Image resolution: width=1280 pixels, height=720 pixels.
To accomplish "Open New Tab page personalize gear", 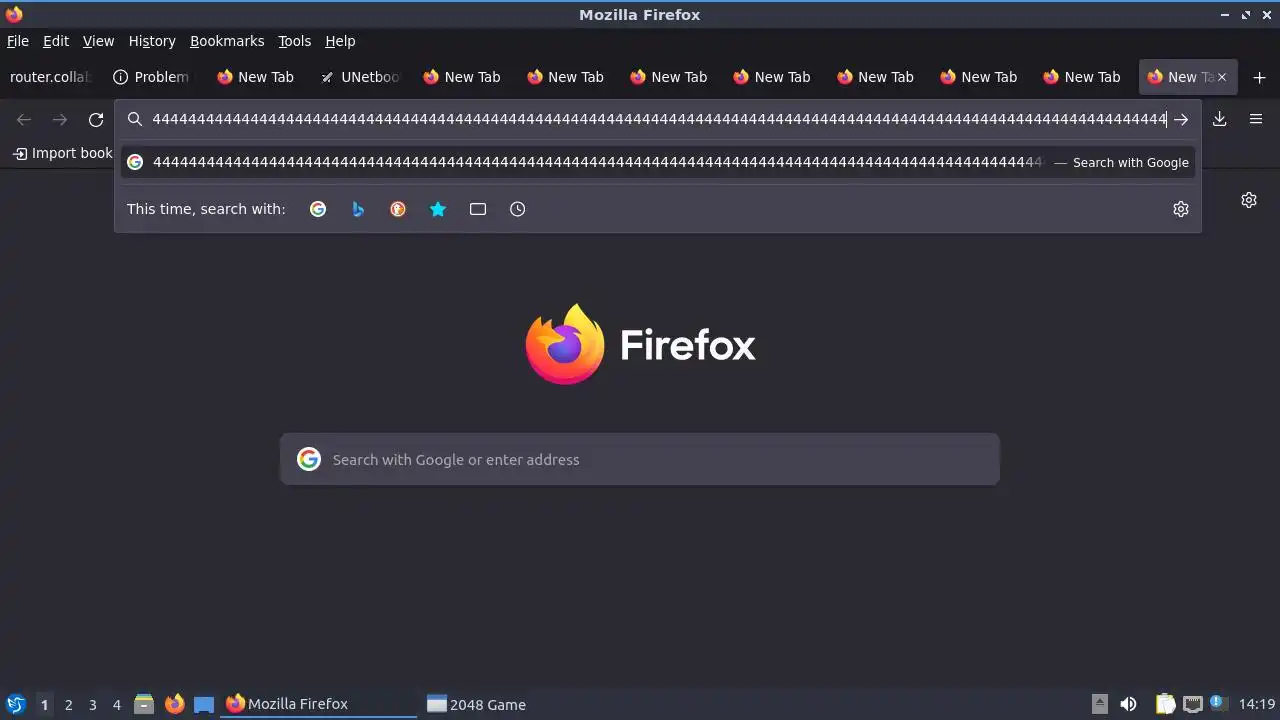I will click(1249, 200).
